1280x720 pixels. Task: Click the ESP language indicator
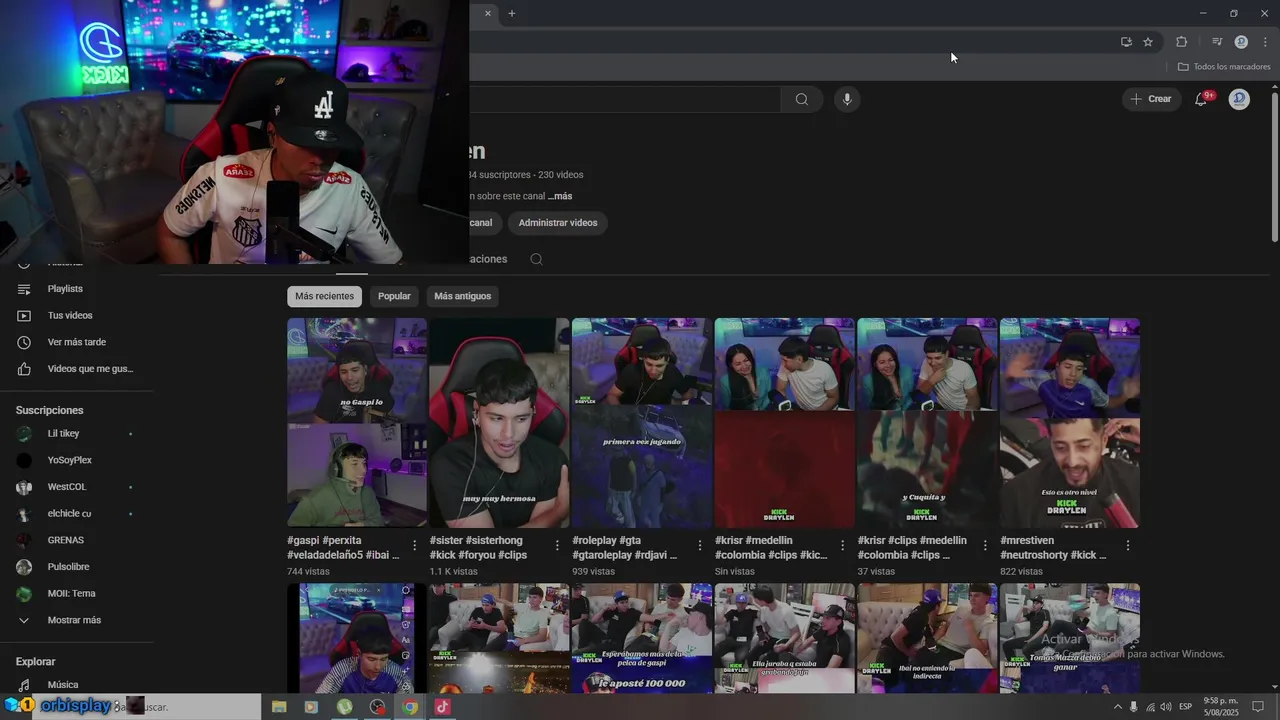click(x=1187, y=707)
